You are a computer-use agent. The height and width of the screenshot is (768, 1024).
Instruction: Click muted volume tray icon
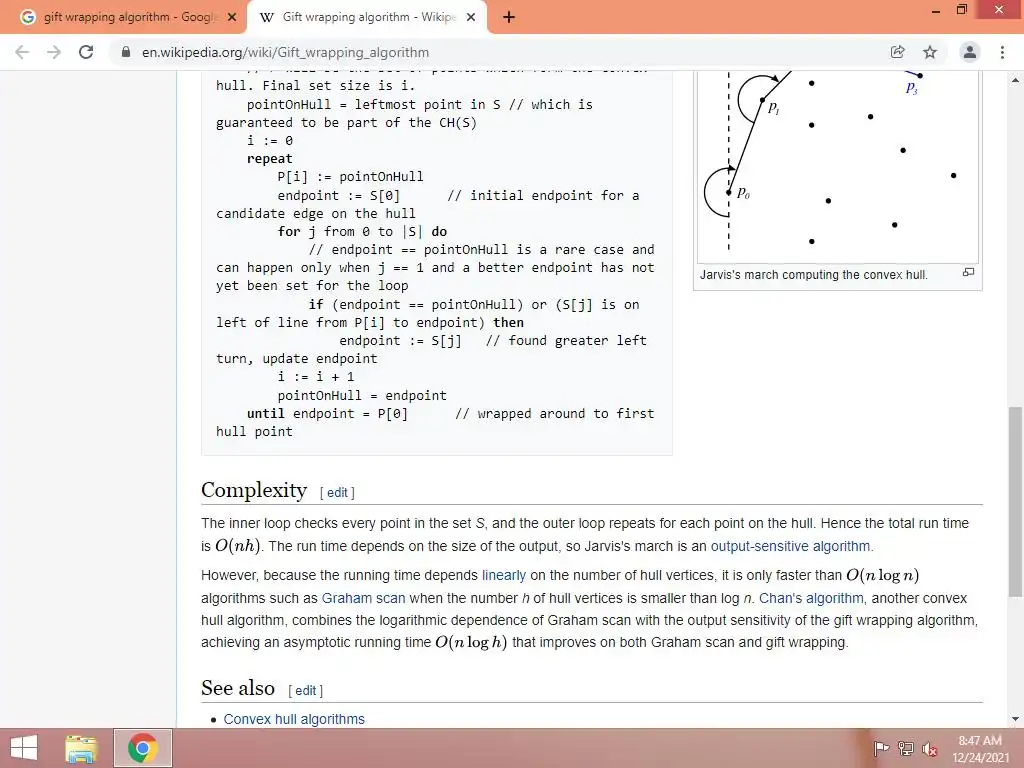click(x=929, y=749)
